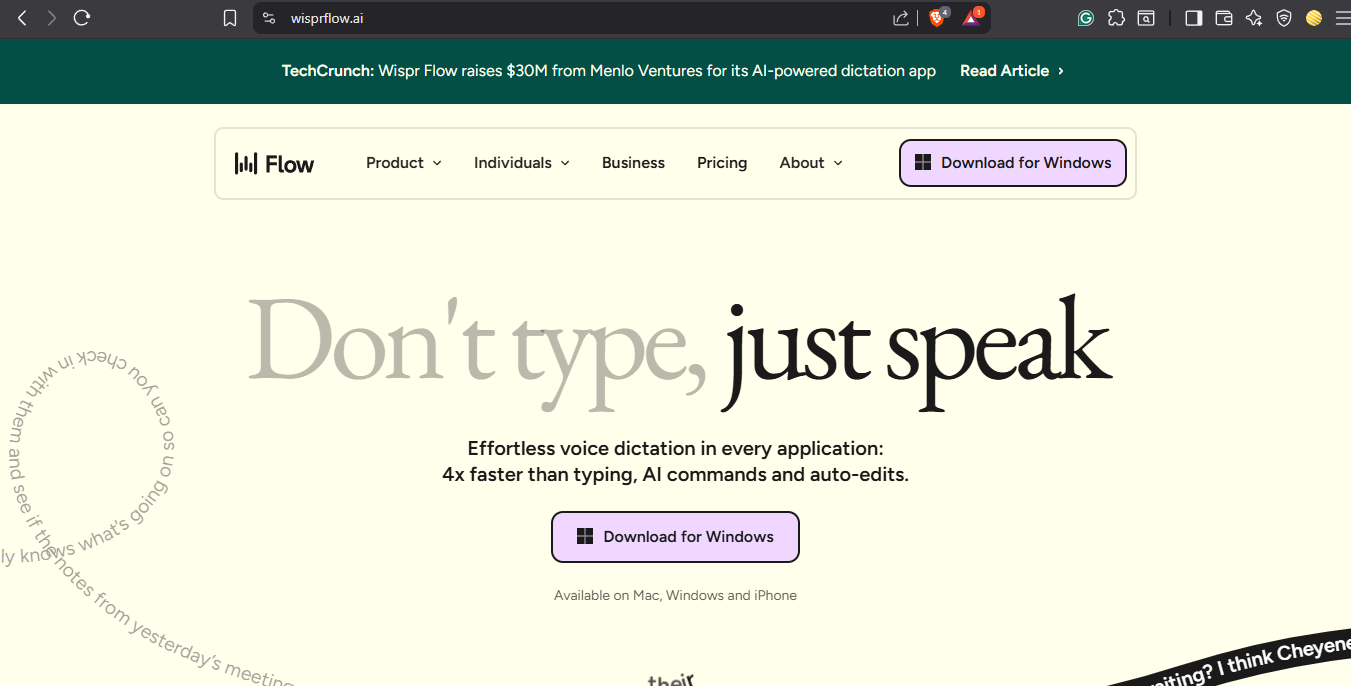Share this page link

901,18
